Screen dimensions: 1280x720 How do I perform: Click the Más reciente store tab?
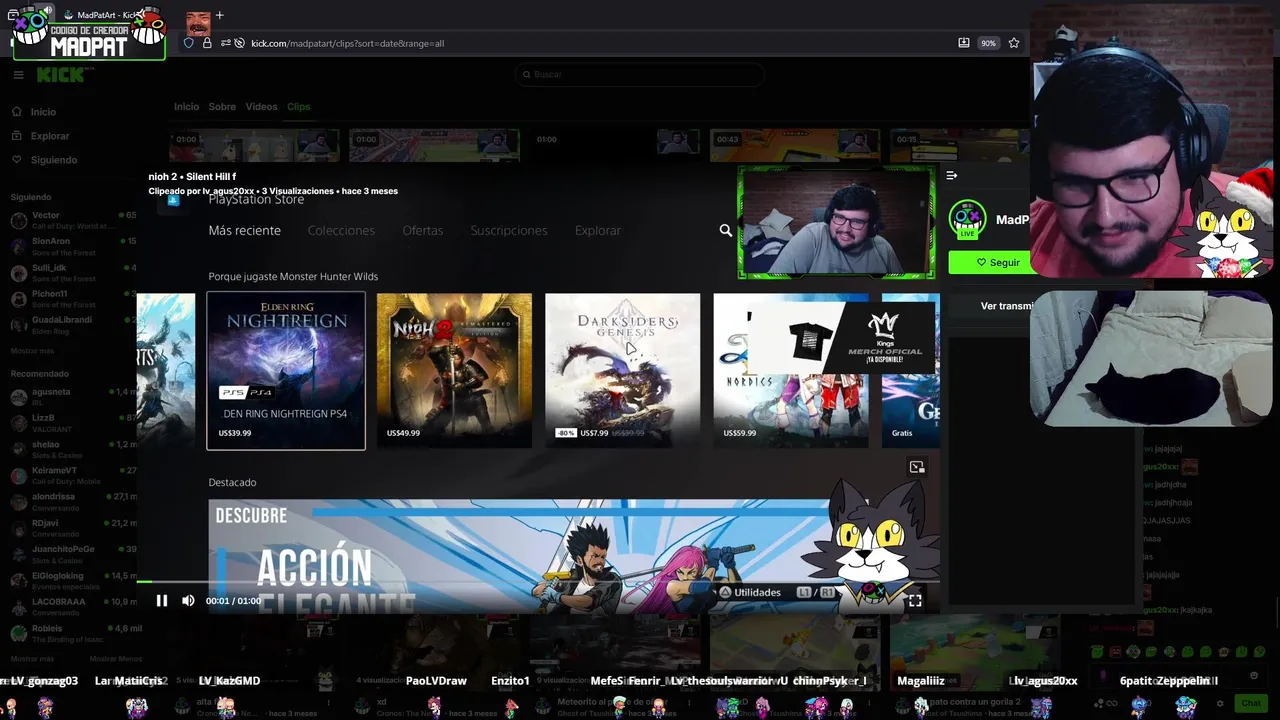pyautogui.click(x=244, y=231)
